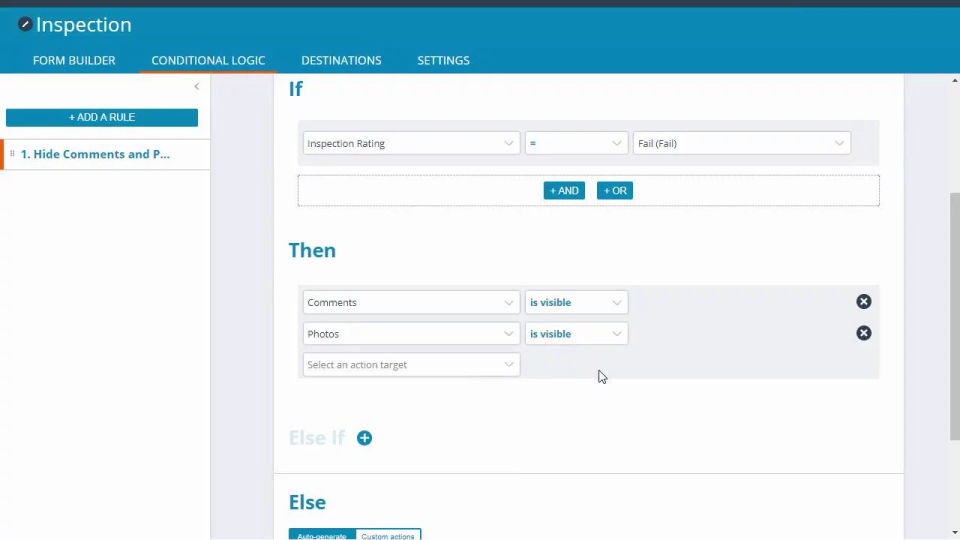Open the Photos target dropdown
This screenshot has height=540, width=960.
(x=411, y=334)
